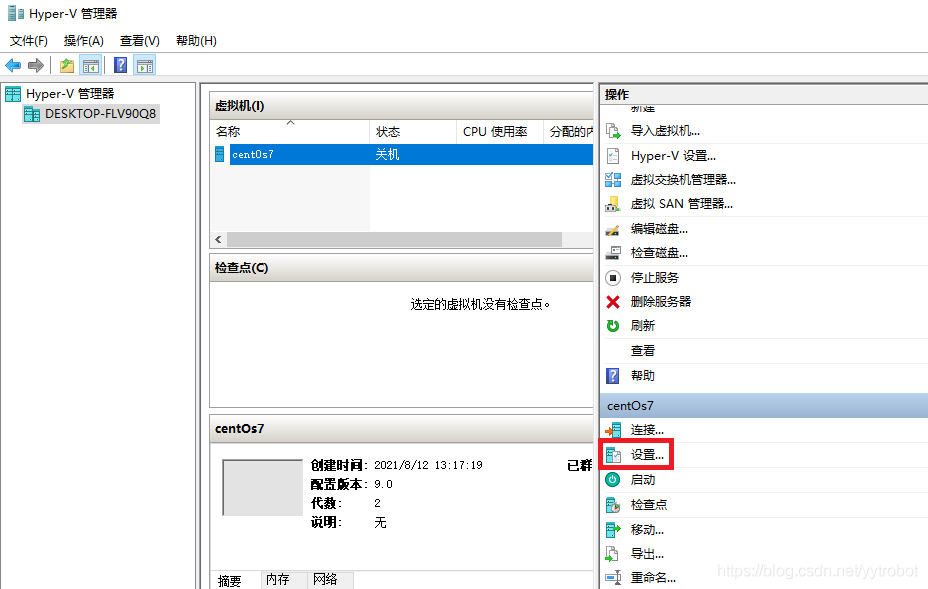Click the 检查点 icon in actions
This screenshot has width=928, height=589.
tap(613, 505)
